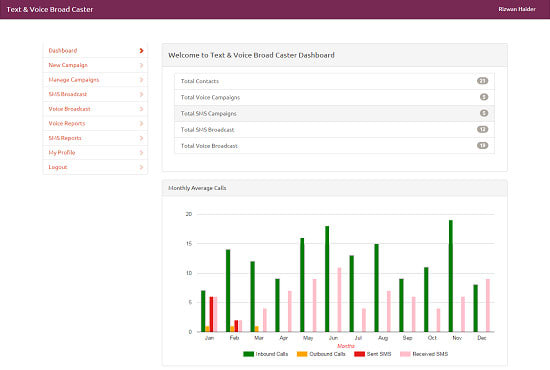
Task: Open the Rizwan Haider user menu
Action: click(517, 9)
